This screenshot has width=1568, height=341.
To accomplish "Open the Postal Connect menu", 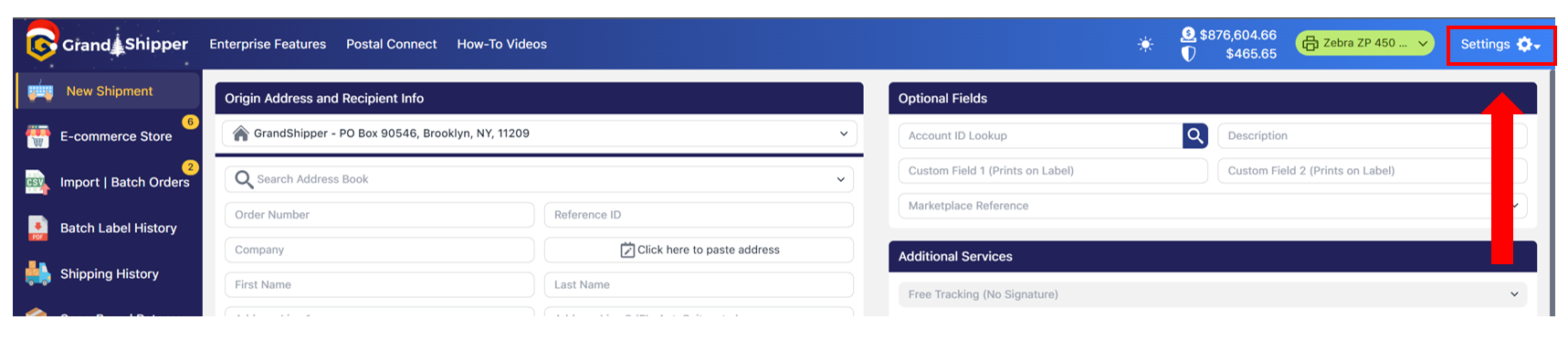I will coord(391,44).
